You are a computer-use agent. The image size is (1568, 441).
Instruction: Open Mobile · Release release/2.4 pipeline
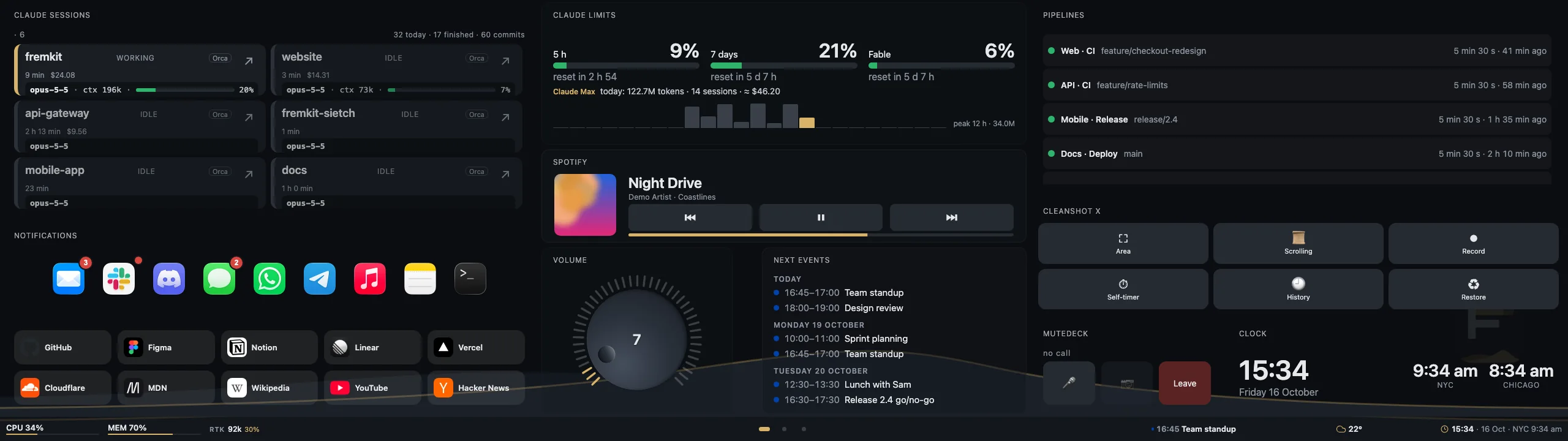1297,119
